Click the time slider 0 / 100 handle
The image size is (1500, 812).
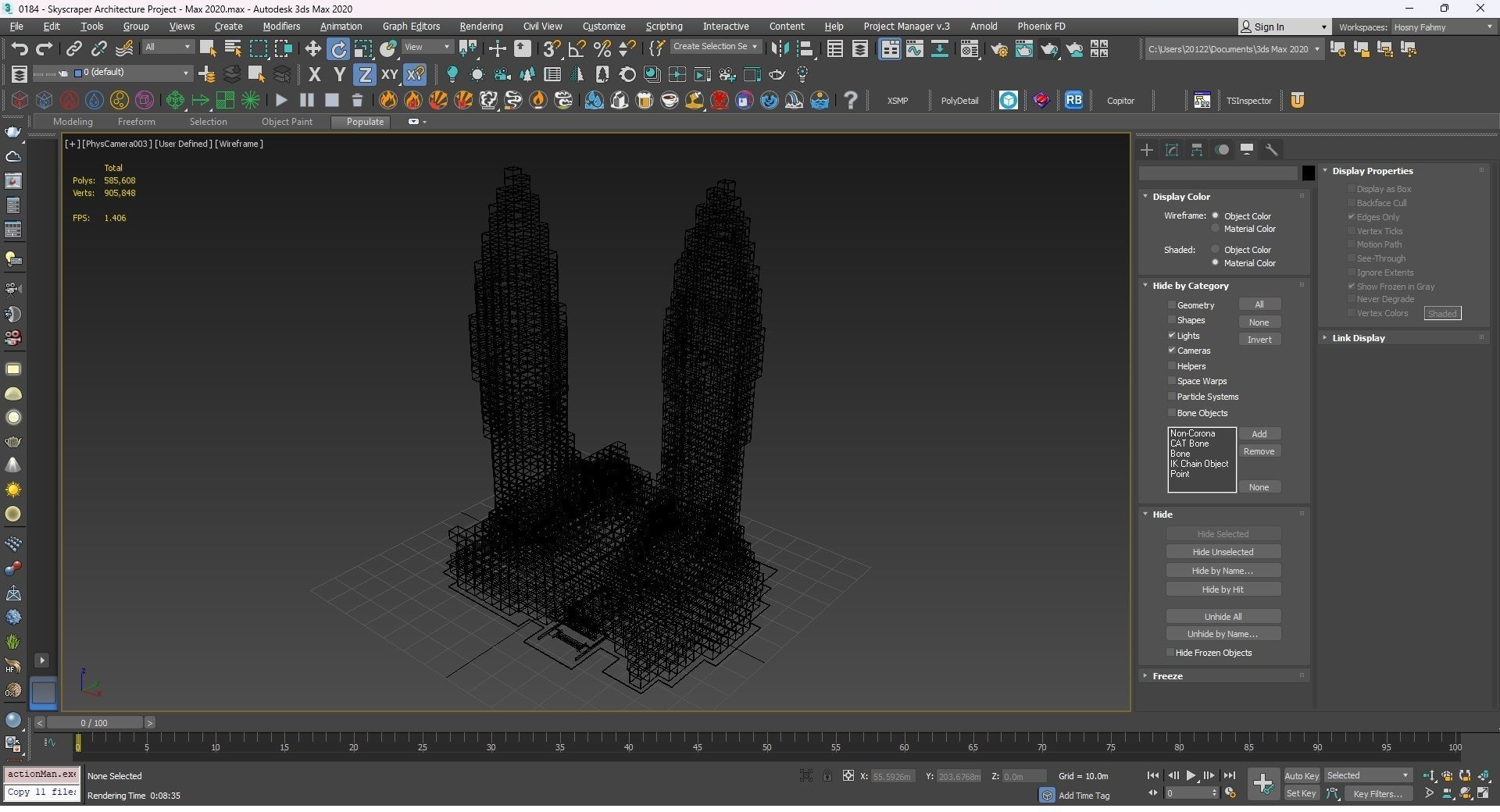[94, 723]
